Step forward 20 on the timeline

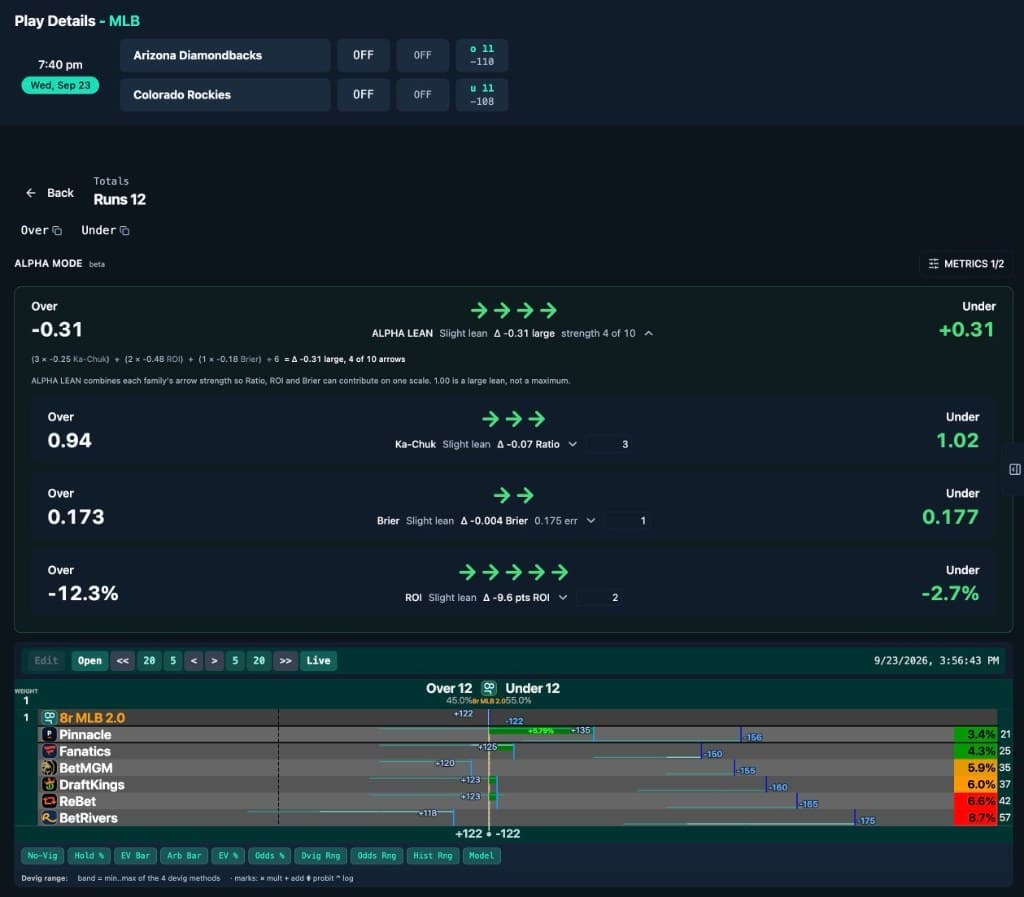pos(259,661)
